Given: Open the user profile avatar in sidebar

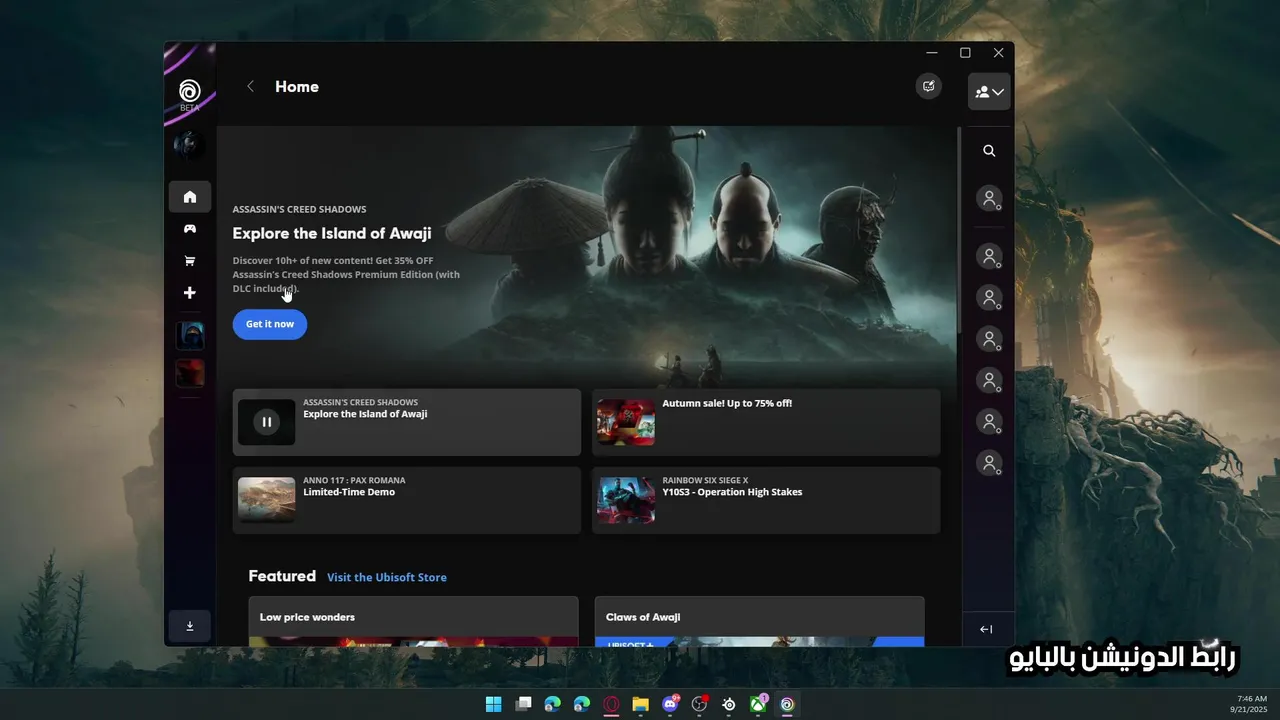Looking at the screenshot, I should [x=189, y=146].
